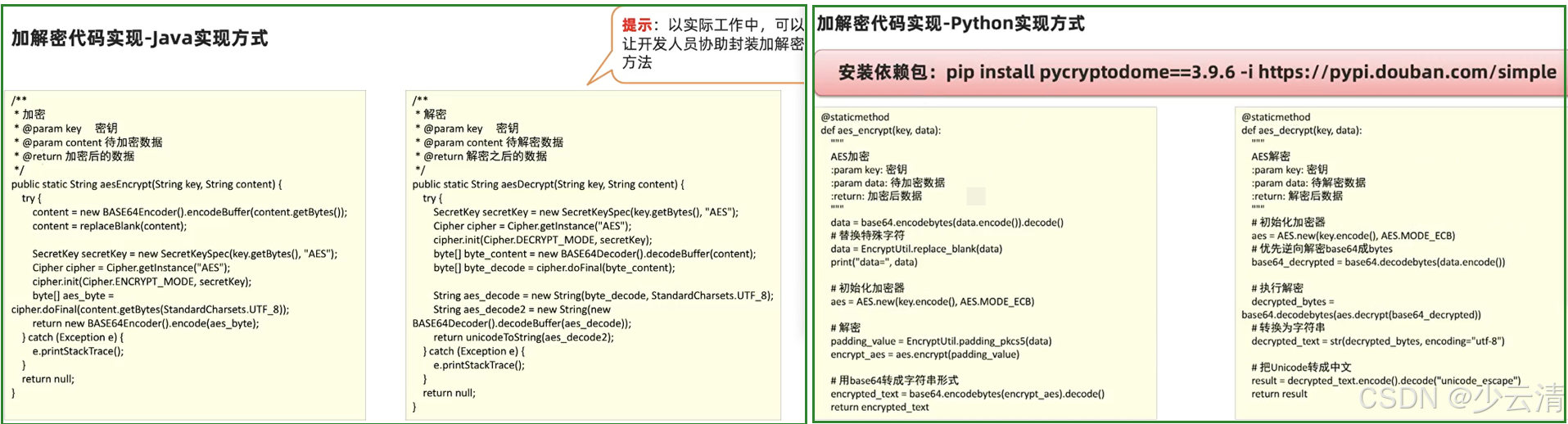Click the comment # 用base64转成字符串形式
This screenshot has width=1568, height=424.
[x=894, y=381]
